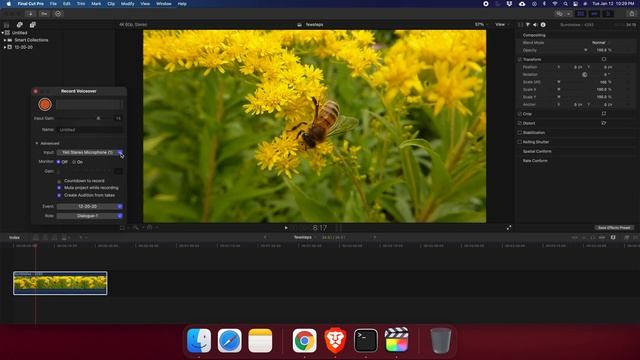Click the Distort onscreen control icon
The height and width of the screenshot is (360, 640).
pyautogui.click(x=604, y=123)
